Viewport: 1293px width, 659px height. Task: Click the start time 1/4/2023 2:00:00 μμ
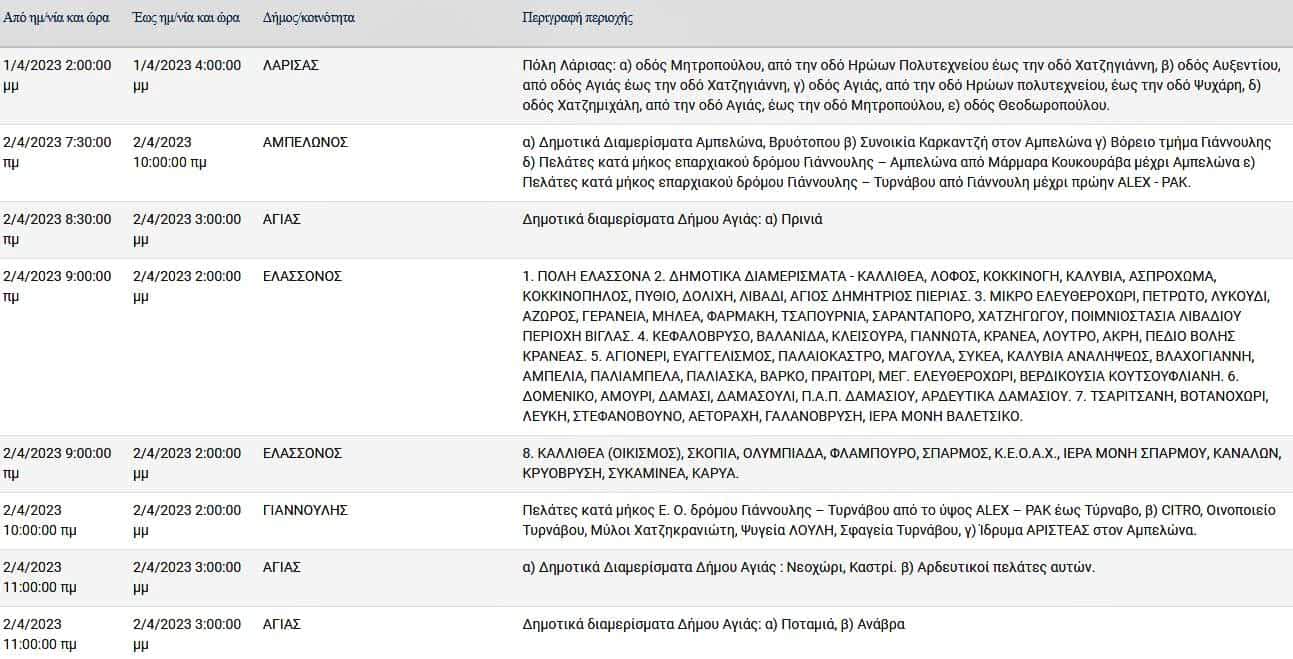[x=57, y=75]
